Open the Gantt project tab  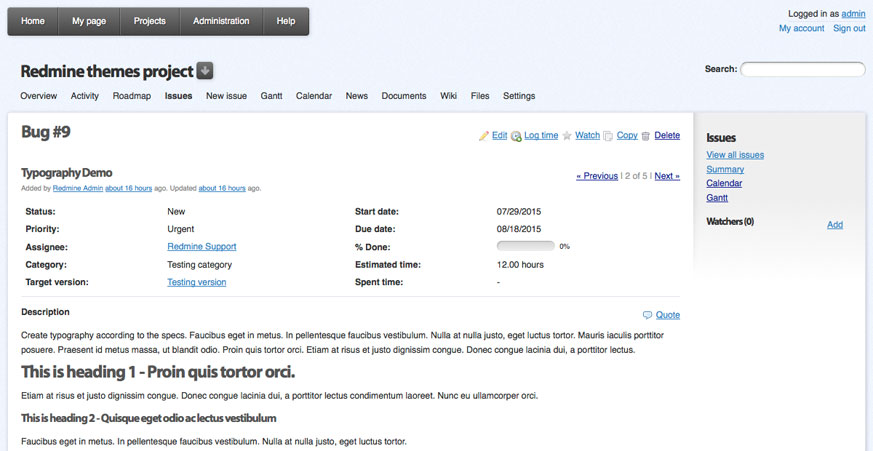(x=271, y=96)
